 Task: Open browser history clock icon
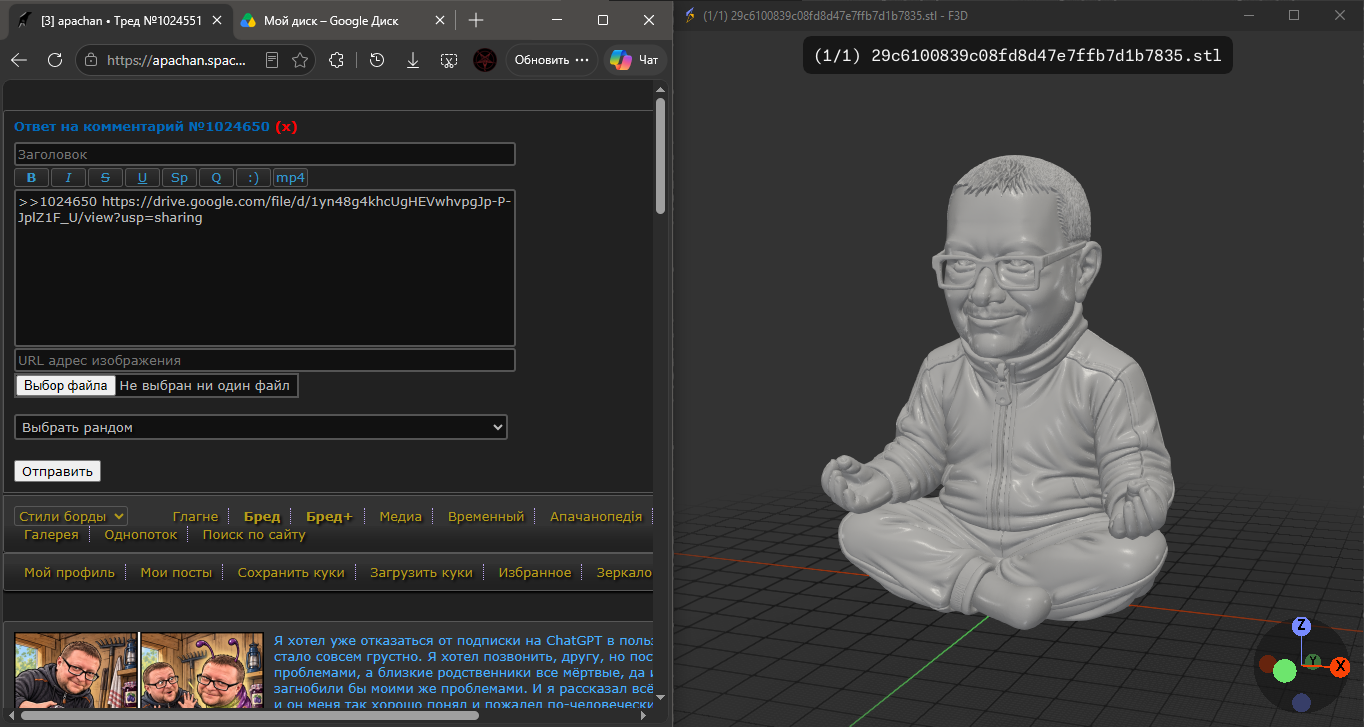pos(377,60)
